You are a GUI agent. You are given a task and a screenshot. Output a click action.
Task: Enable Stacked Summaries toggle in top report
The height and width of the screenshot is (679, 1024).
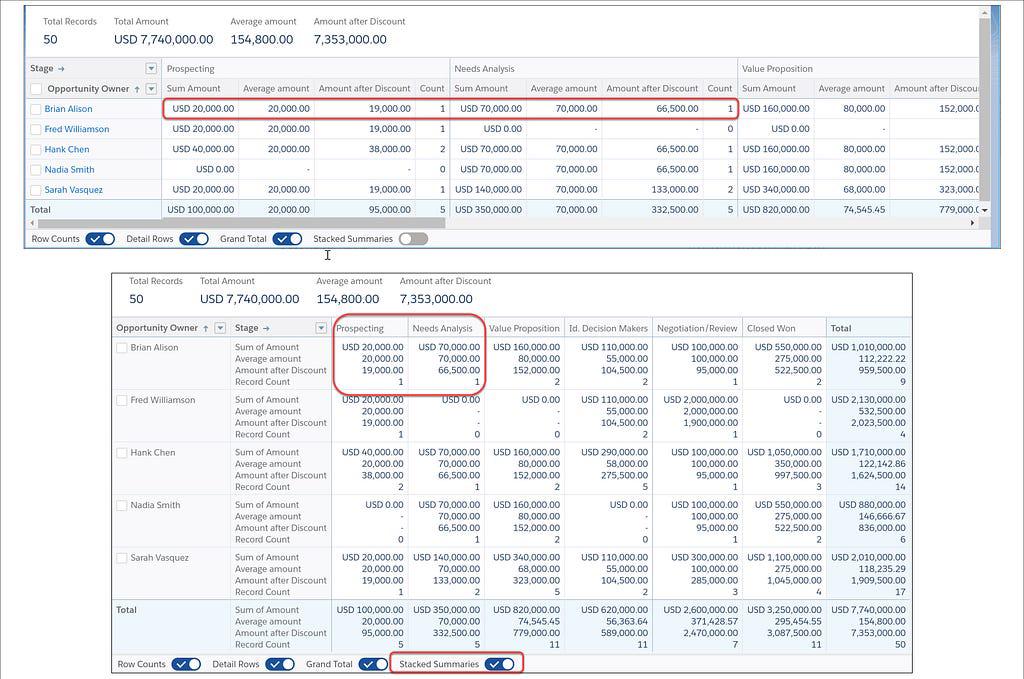tap(412, 239)
